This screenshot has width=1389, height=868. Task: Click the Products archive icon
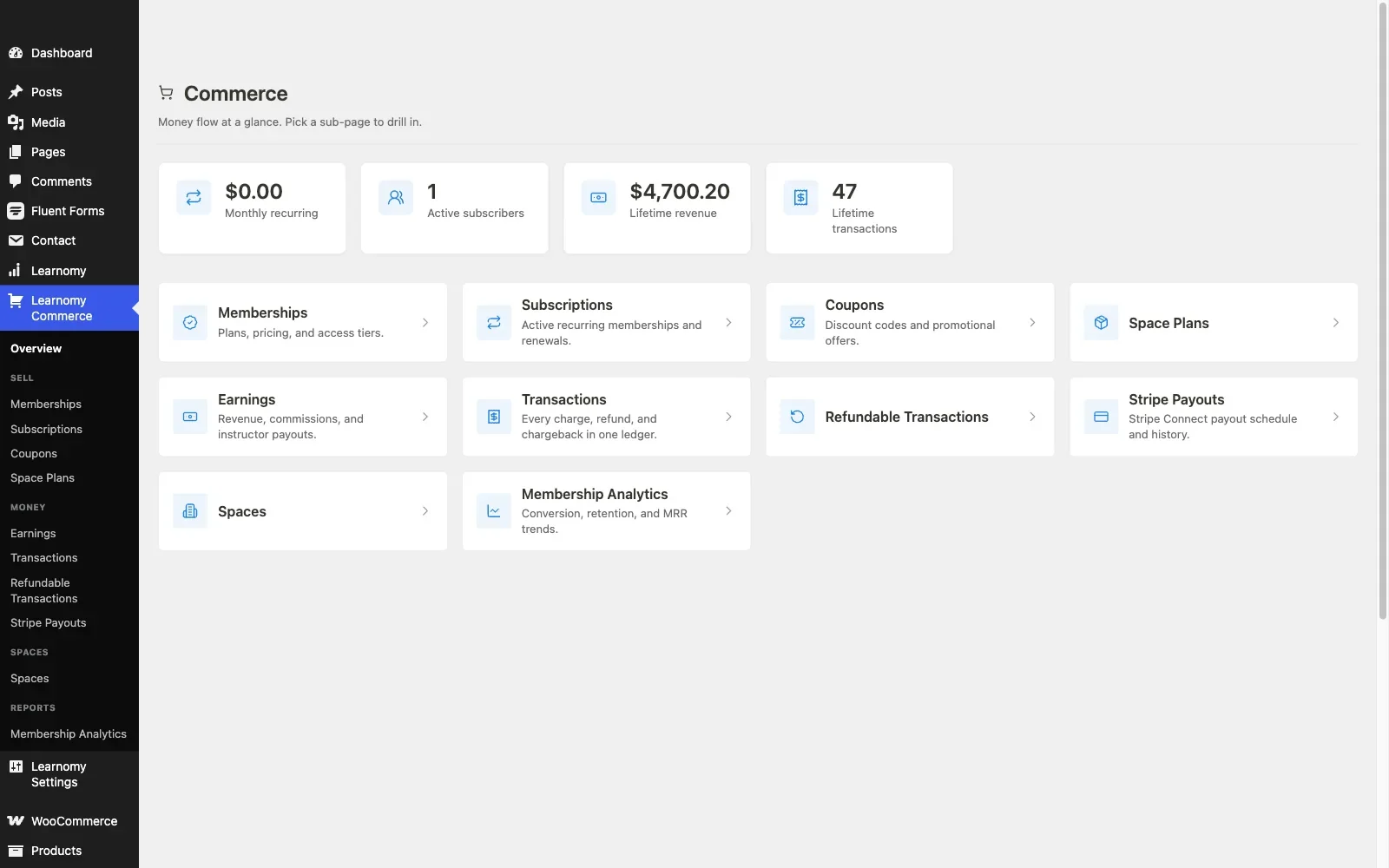click(x=16, y=851)
